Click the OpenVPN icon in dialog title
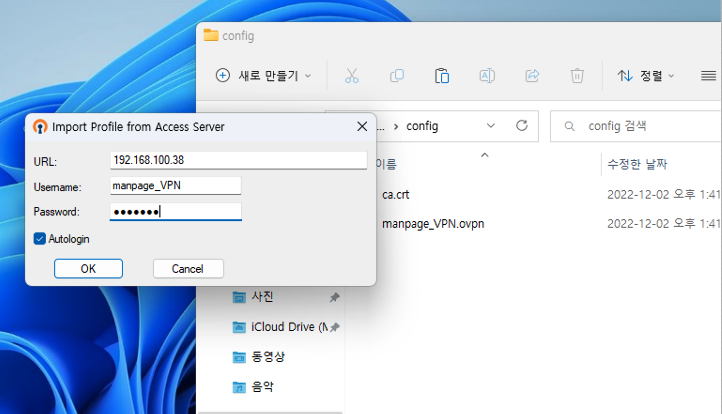 pyautogui.click(x=40, y=127)
